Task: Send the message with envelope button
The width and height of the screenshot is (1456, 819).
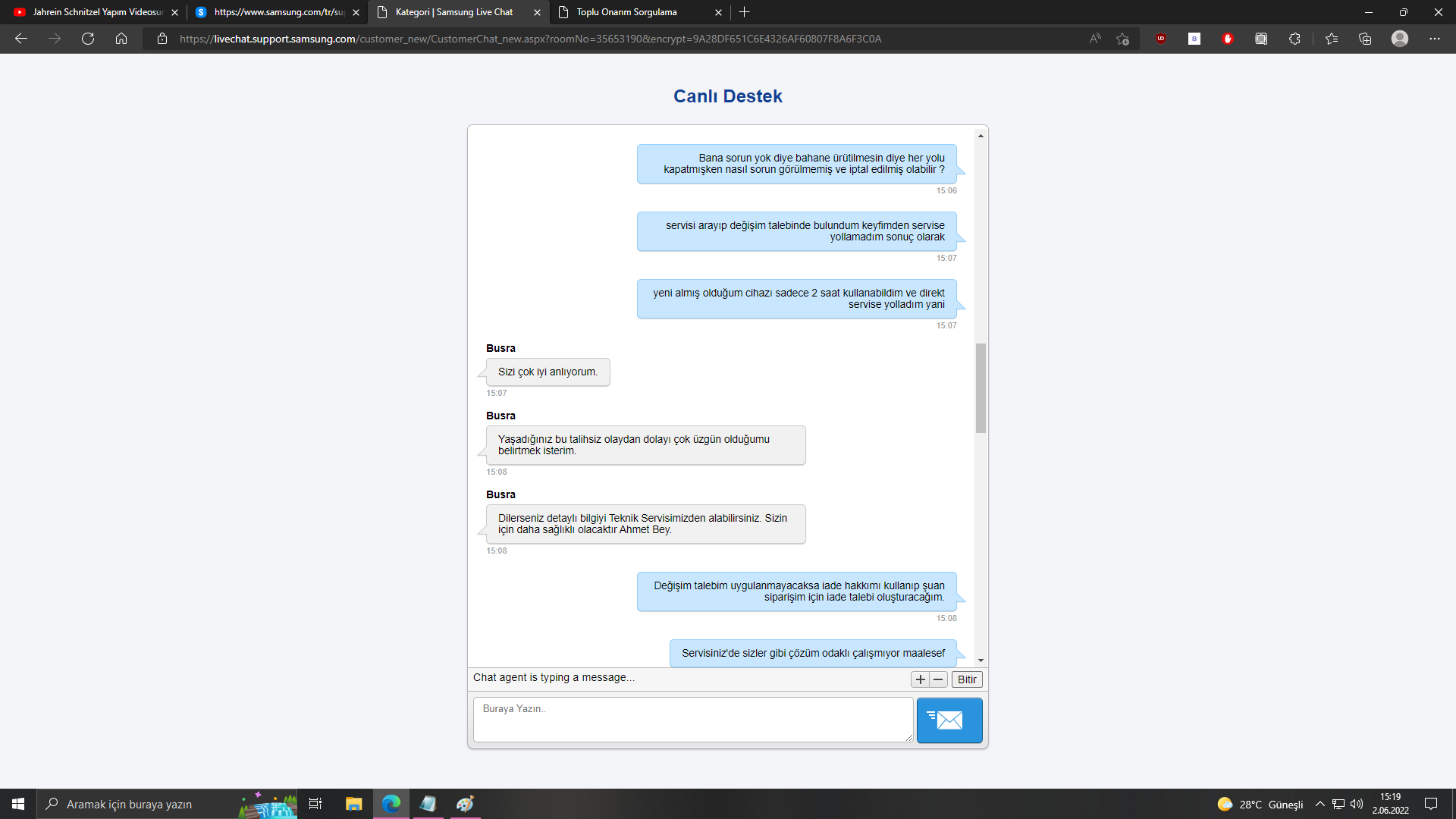Action: pyautogui.click(x=949, y=720)
